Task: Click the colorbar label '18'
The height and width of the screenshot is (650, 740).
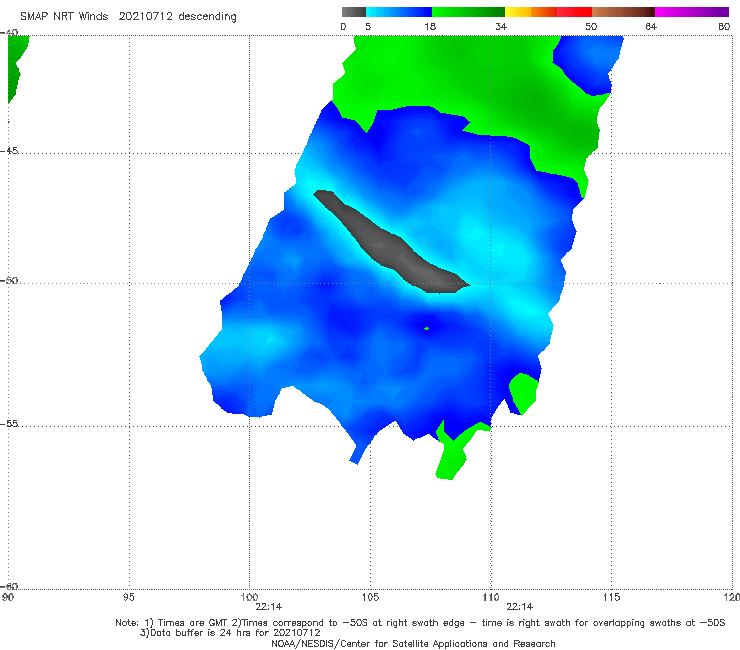Action: (430, 27)
